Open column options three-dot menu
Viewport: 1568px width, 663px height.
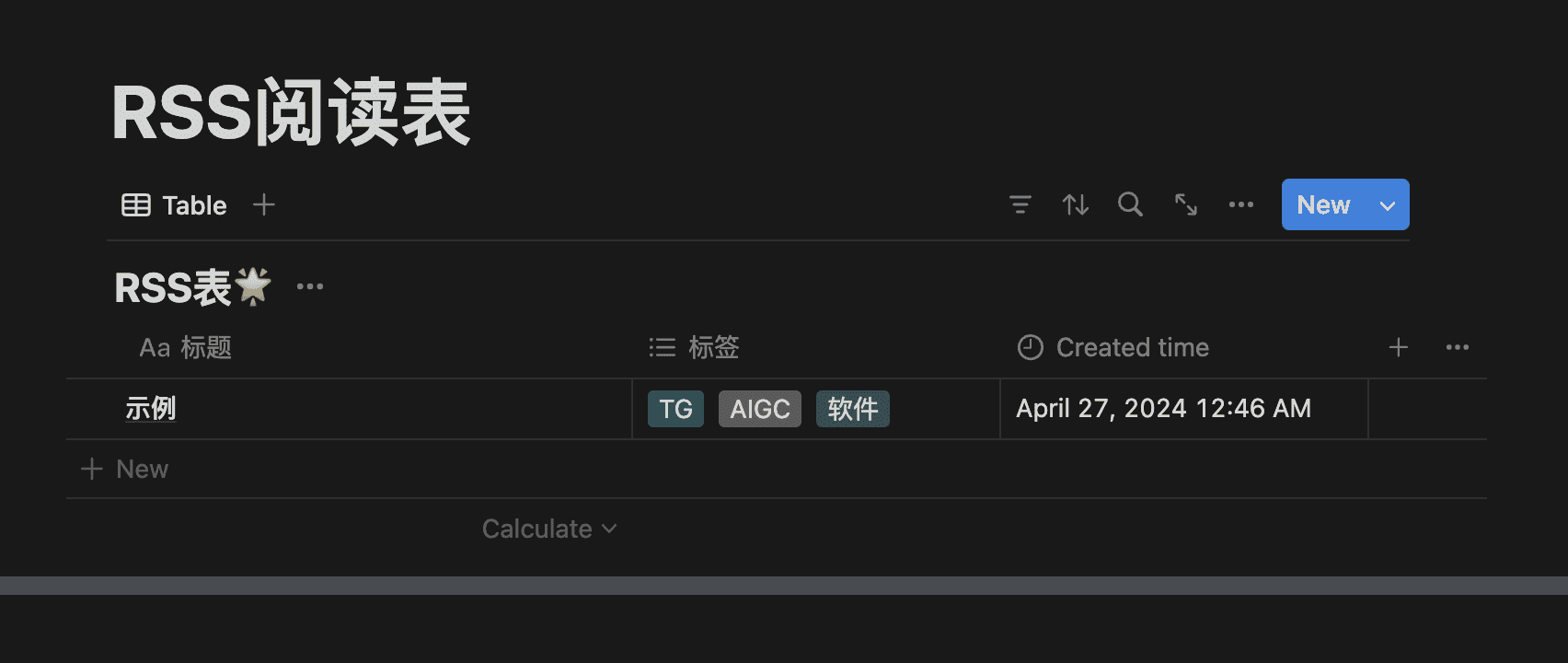point(1457,347)
